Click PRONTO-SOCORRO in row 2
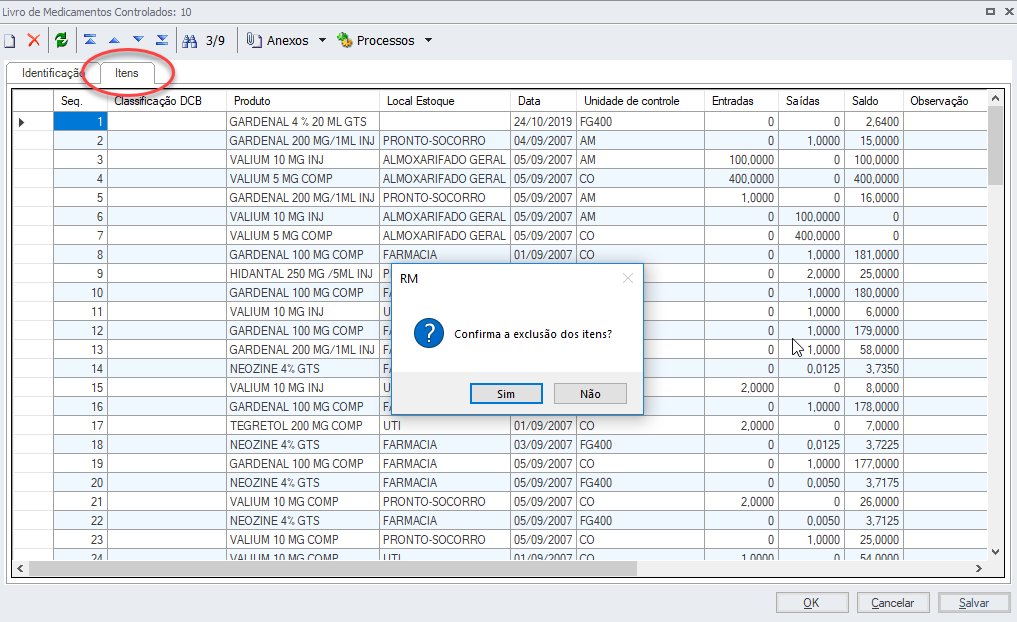Viewport: 1017px width, 622px height. click(444, 141)
